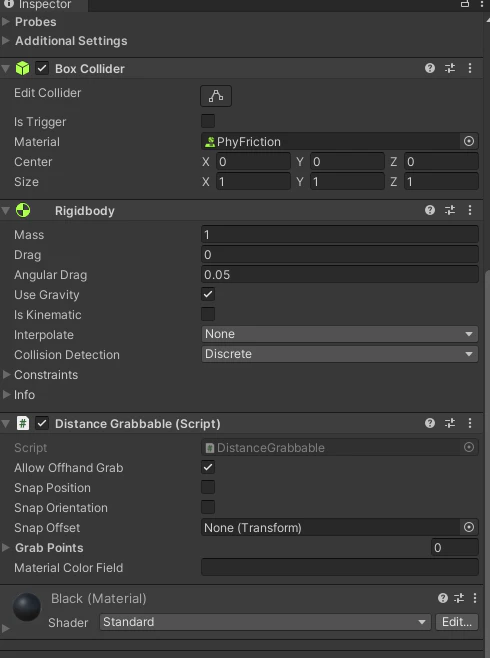Open the Collision Detection dropdown
490x658 pixels.
pyautogui.click(x=339, y=354)
